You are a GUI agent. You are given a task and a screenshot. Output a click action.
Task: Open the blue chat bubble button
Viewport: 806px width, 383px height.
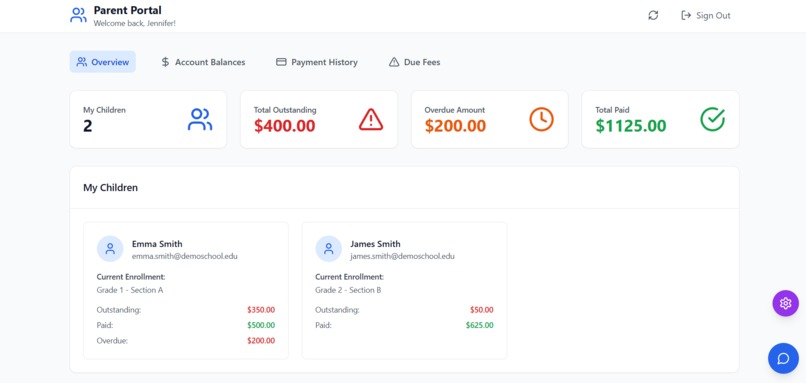(x=783, y=358)
